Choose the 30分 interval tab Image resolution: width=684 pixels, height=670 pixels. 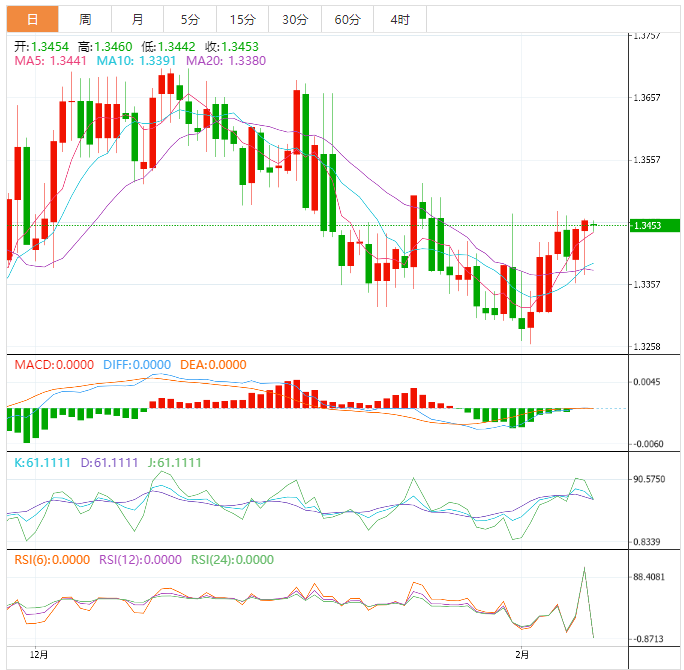tap(295, 19)
